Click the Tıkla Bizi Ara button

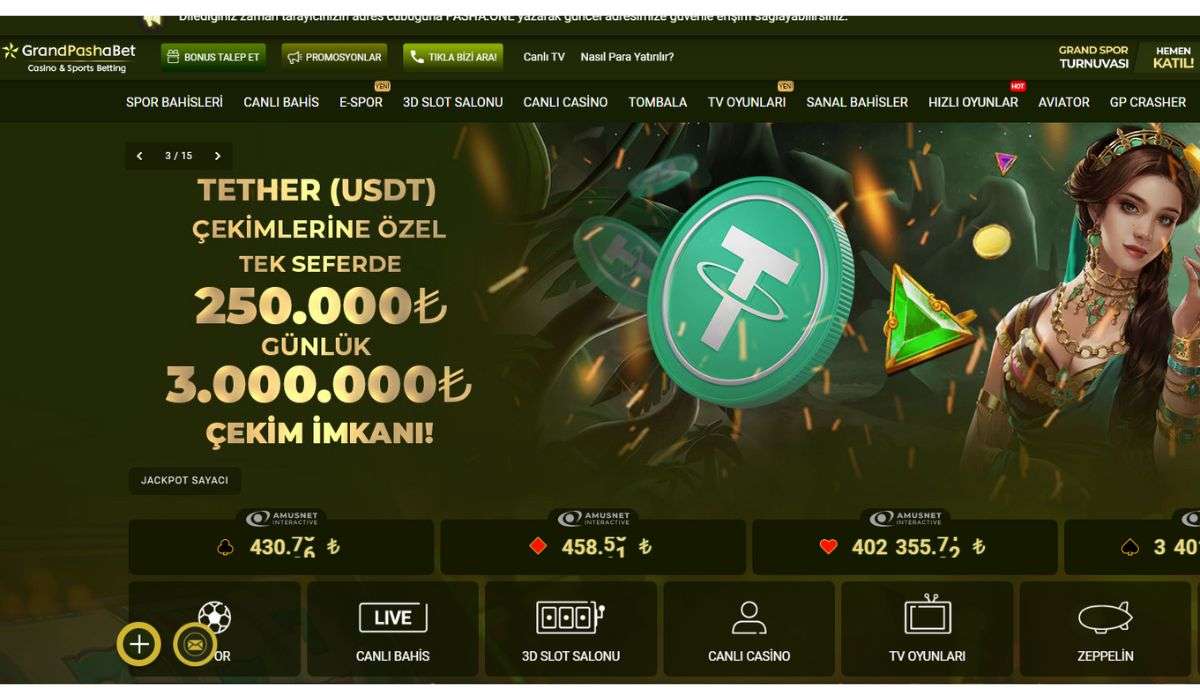click(453, 57)
